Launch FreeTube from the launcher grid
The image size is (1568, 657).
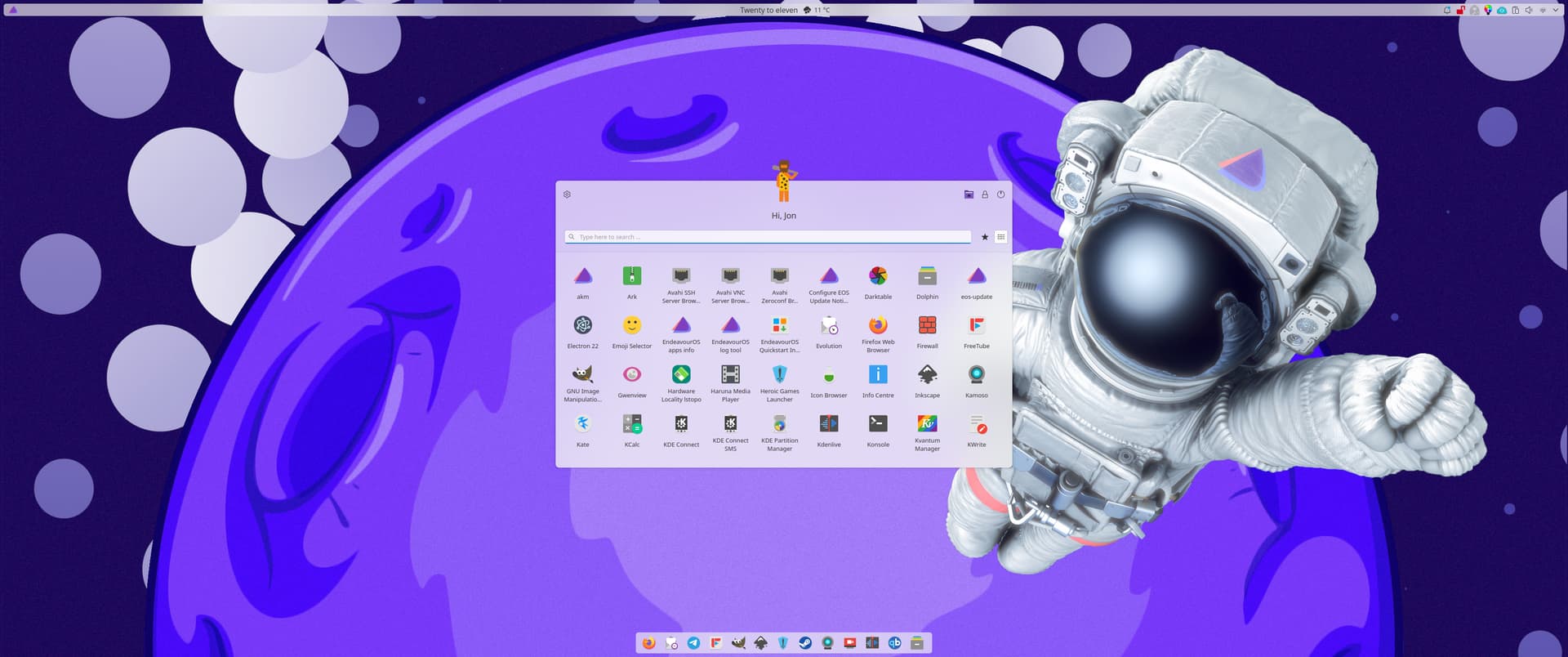tap(977, 332)
